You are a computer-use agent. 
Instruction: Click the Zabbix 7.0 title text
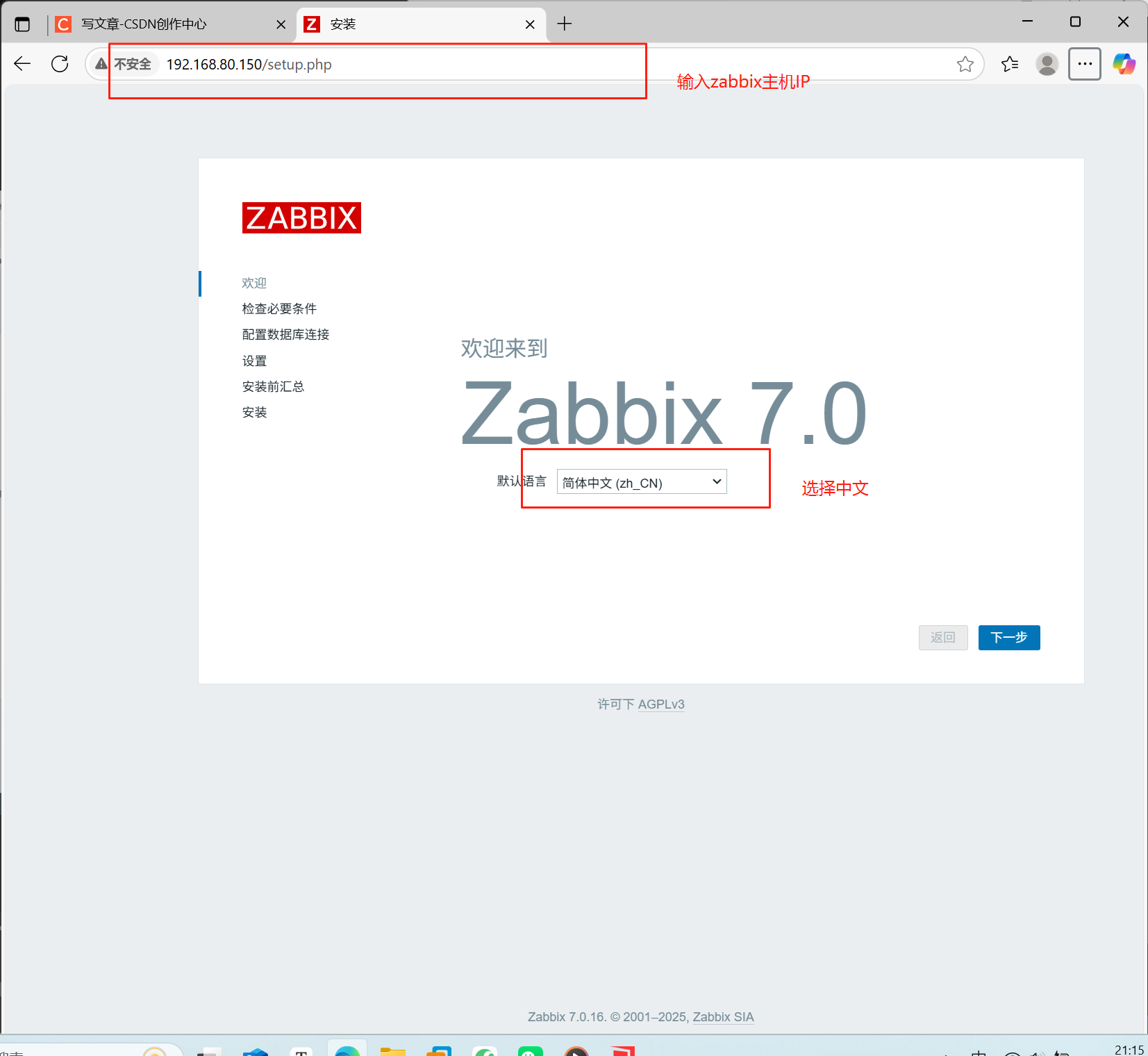click(x=664, y=414)
